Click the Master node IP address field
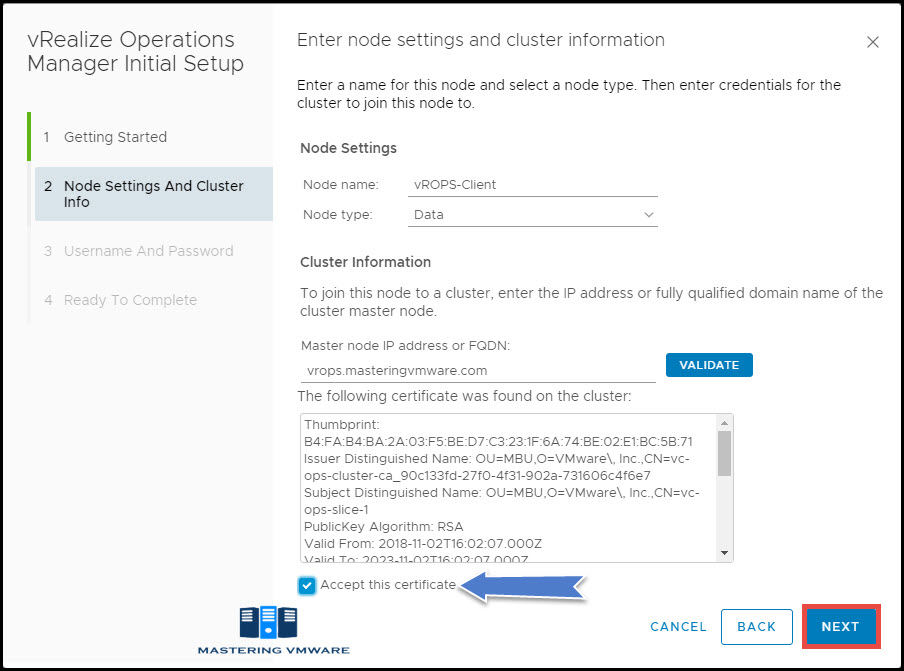 point(478,371)
